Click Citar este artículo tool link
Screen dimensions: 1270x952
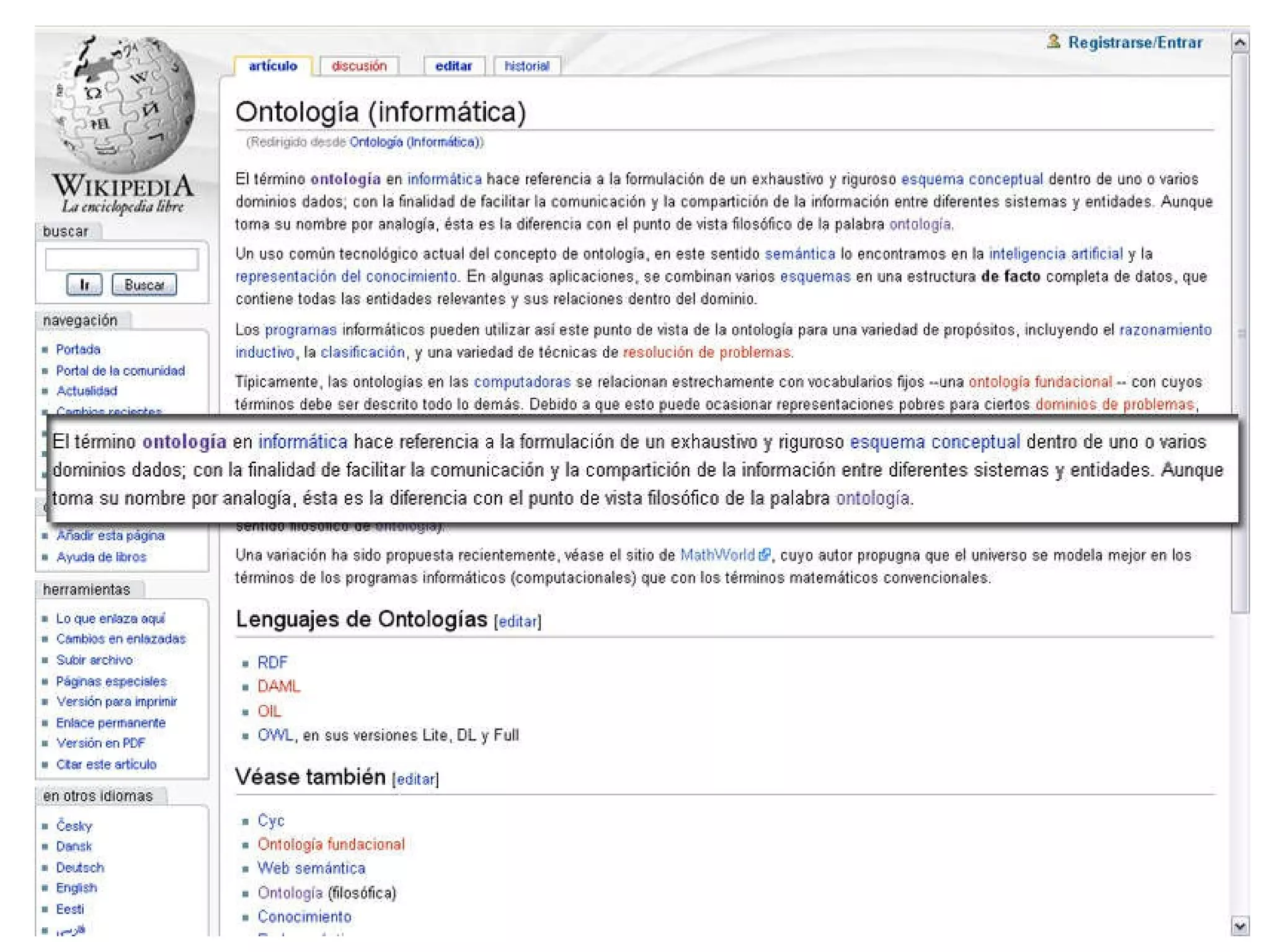pos(106,764)
